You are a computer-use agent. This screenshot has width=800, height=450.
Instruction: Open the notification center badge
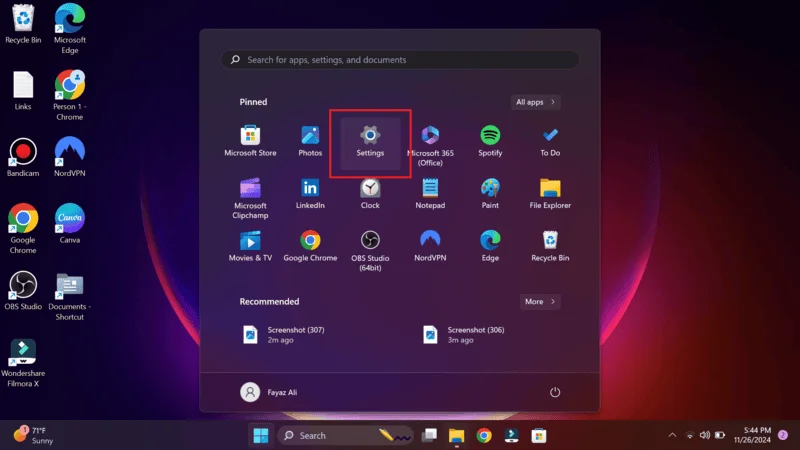pyautogui.click(x=783, y=435)
